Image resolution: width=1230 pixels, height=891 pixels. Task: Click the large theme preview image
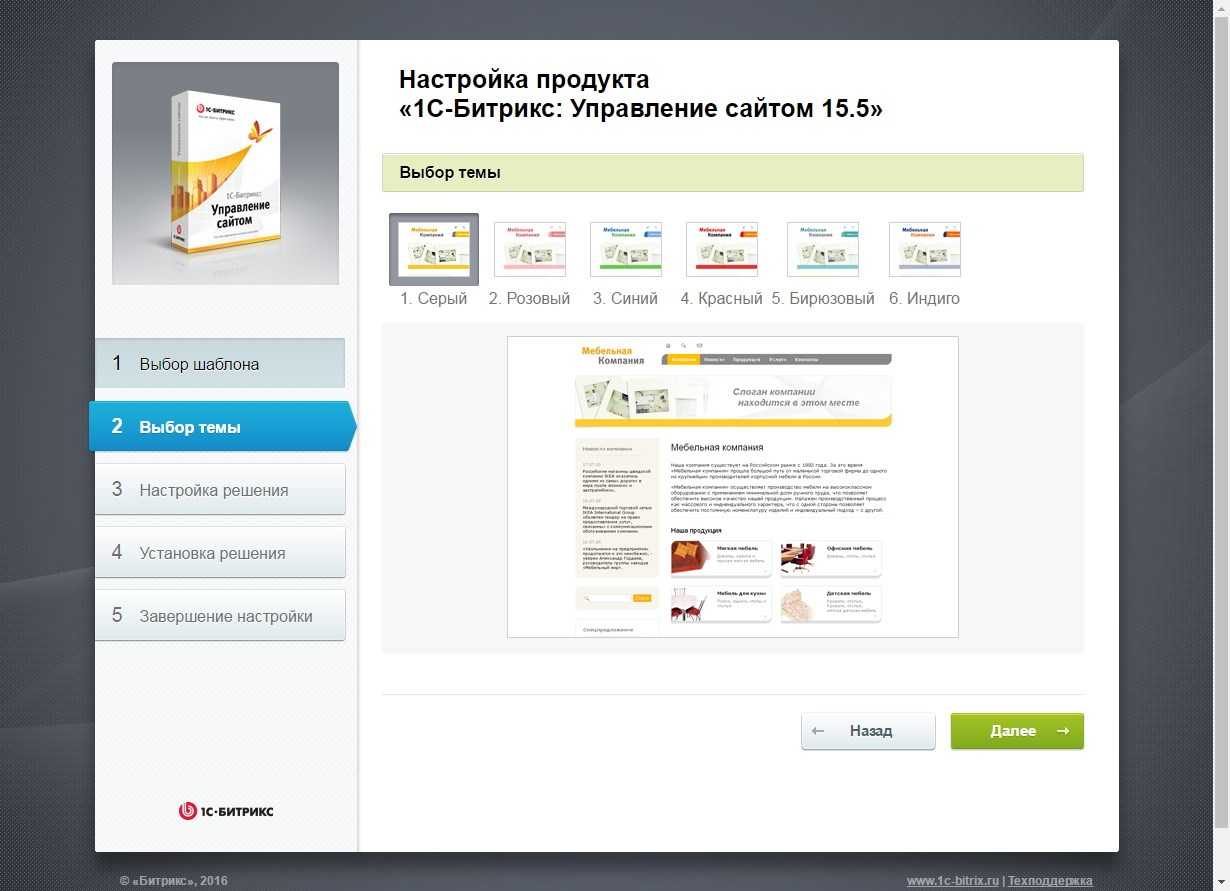732,487
